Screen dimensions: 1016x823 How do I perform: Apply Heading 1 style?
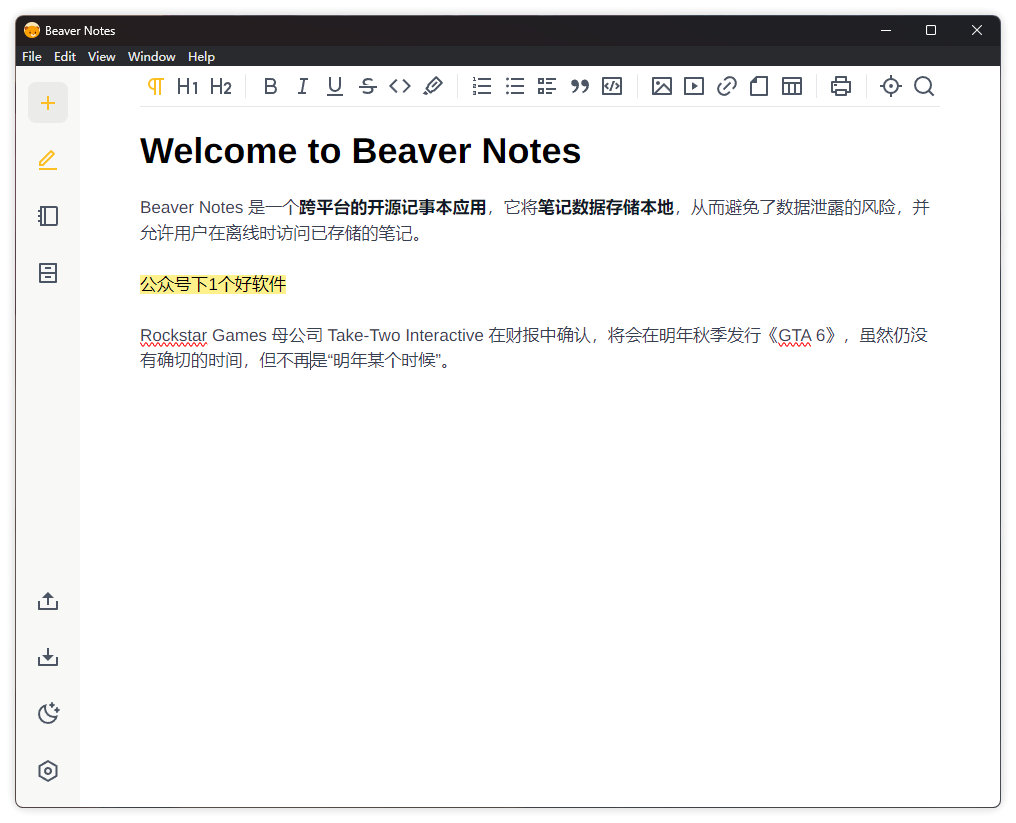(x=187, y=86)
